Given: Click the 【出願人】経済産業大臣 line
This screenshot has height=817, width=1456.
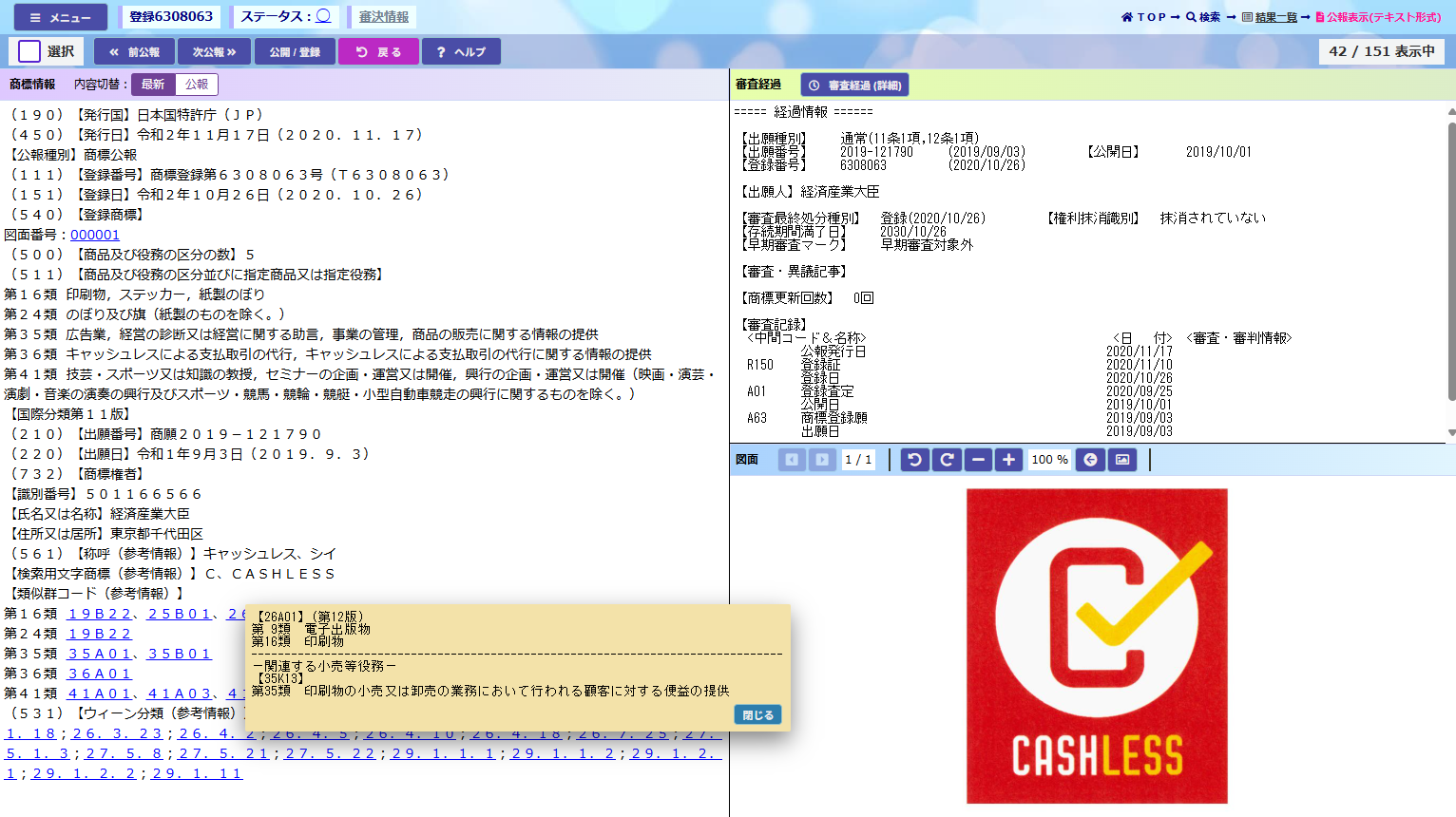Looking at the screenshot, I should 810,191.
